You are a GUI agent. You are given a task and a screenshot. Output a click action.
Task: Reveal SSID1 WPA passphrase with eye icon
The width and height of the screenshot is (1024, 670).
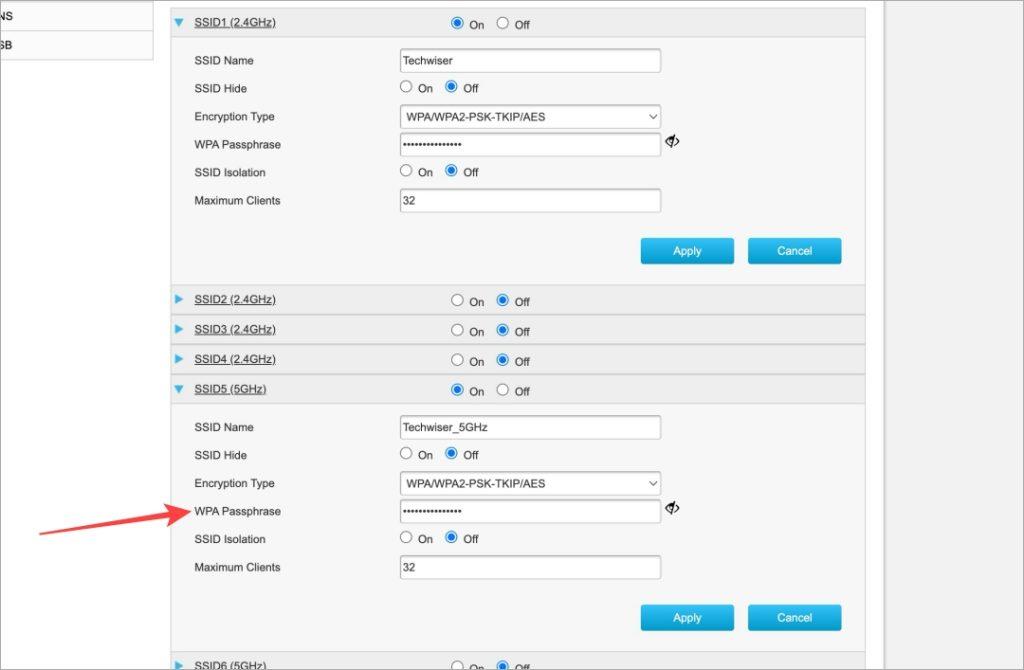[x=672, y=141]
